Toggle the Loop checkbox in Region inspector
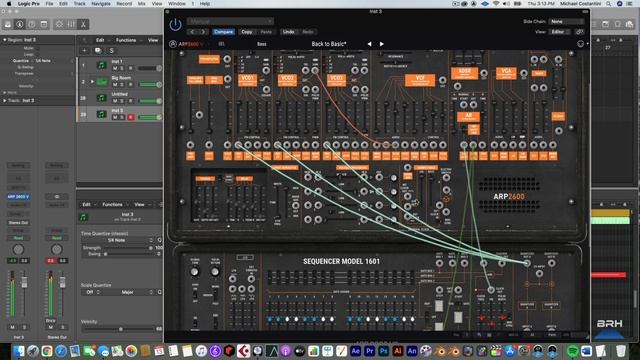The width and height of the screenshot is (640, 360). click(38, 54)
